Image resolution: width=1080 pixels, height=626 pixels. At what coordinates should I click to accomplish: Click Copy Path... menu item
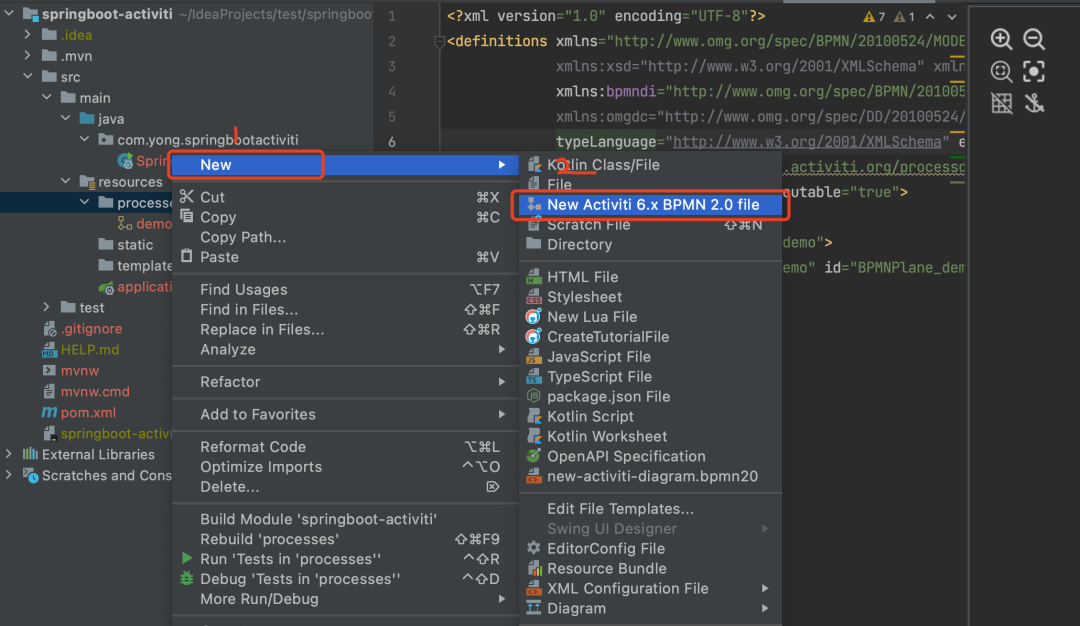pyautogui.click(x=344, y=237)
